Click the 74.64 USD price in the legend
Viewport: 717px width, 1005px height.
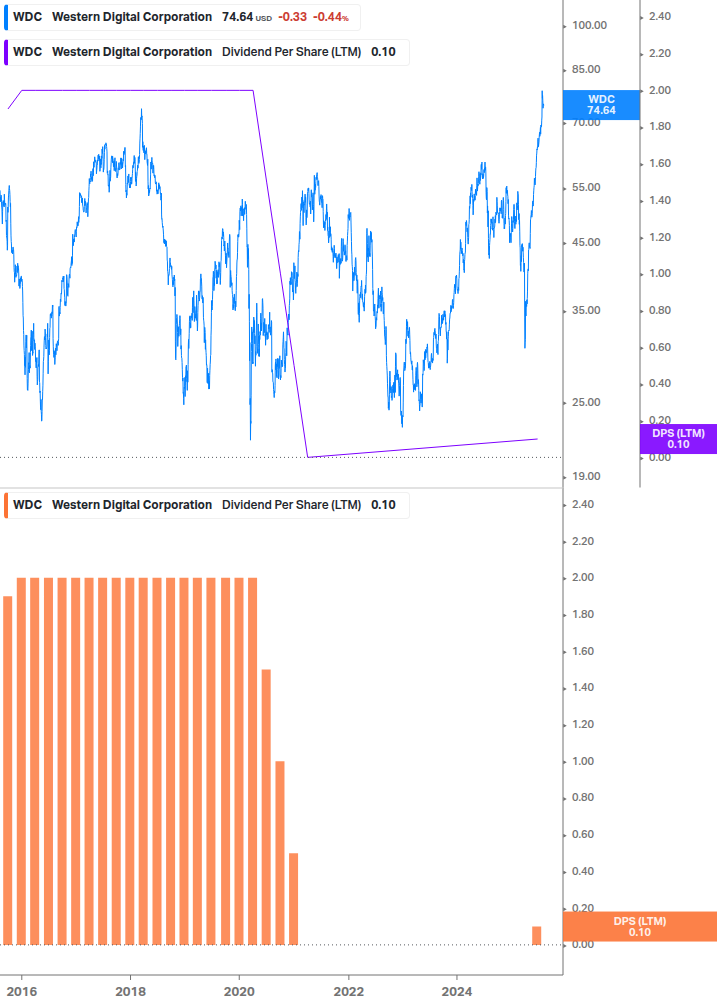(x=247, y=17)
